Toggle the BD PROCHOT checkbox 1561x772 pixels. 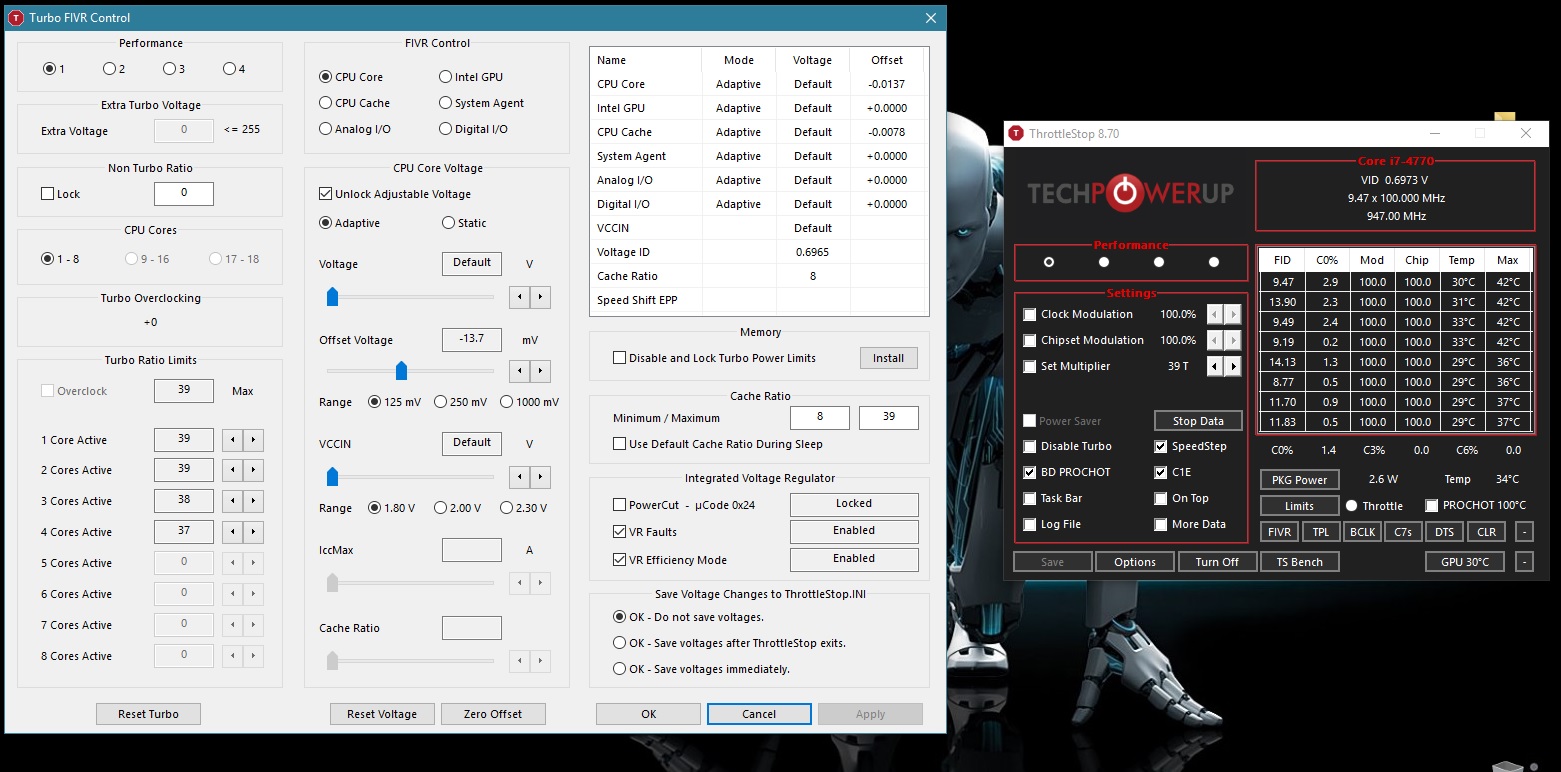(1030, 472)
